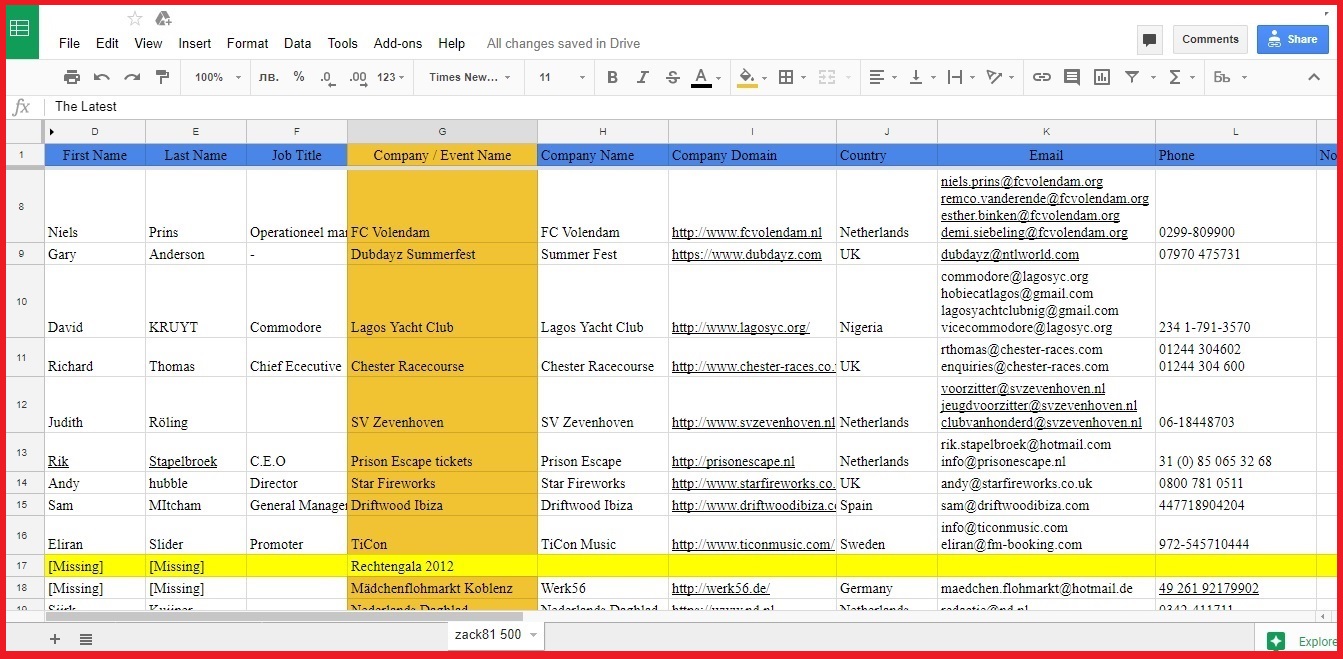Open the text rotation dropdown

pyautogui.click(x=999, y=77)
